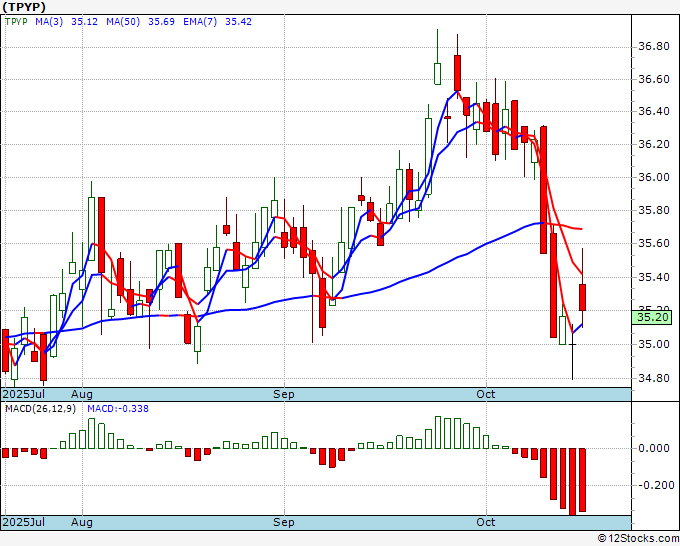Screen dimensions: 680x546
Task: Select the MA(50) indicator label
Action: 123,22
